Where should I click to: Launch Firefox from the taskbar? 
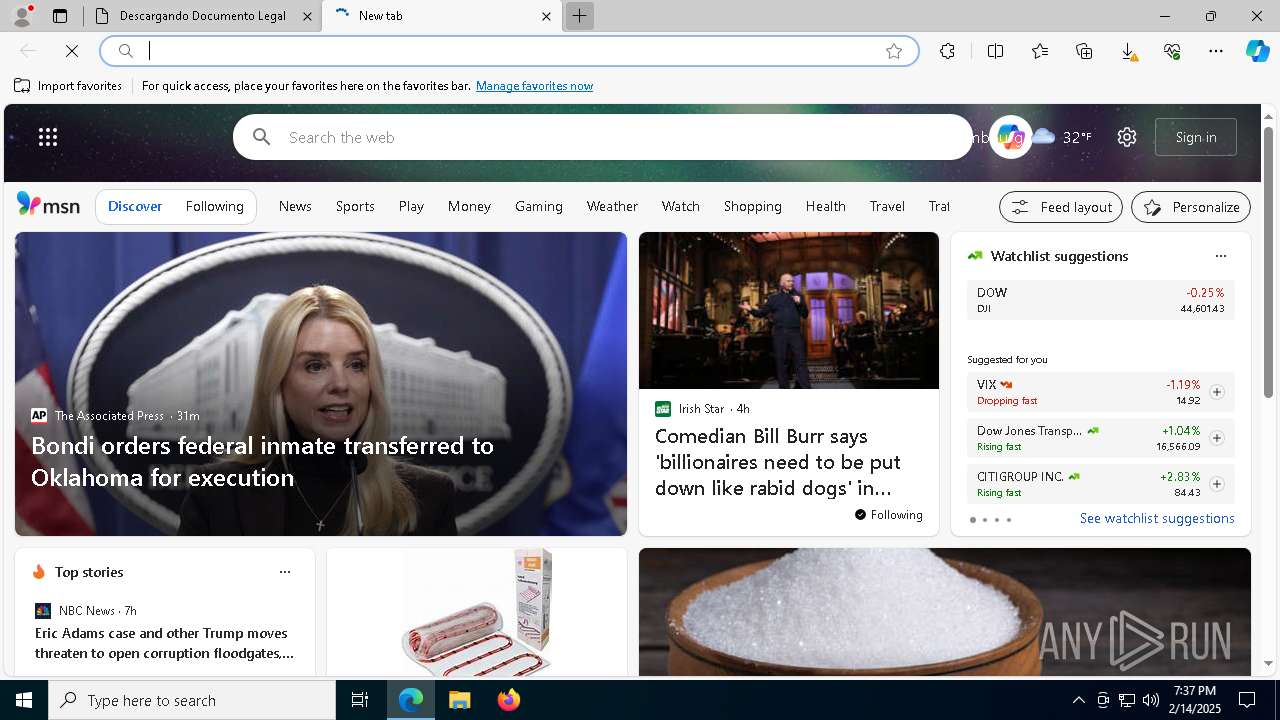pyautogui.click(x=508, y=700)
